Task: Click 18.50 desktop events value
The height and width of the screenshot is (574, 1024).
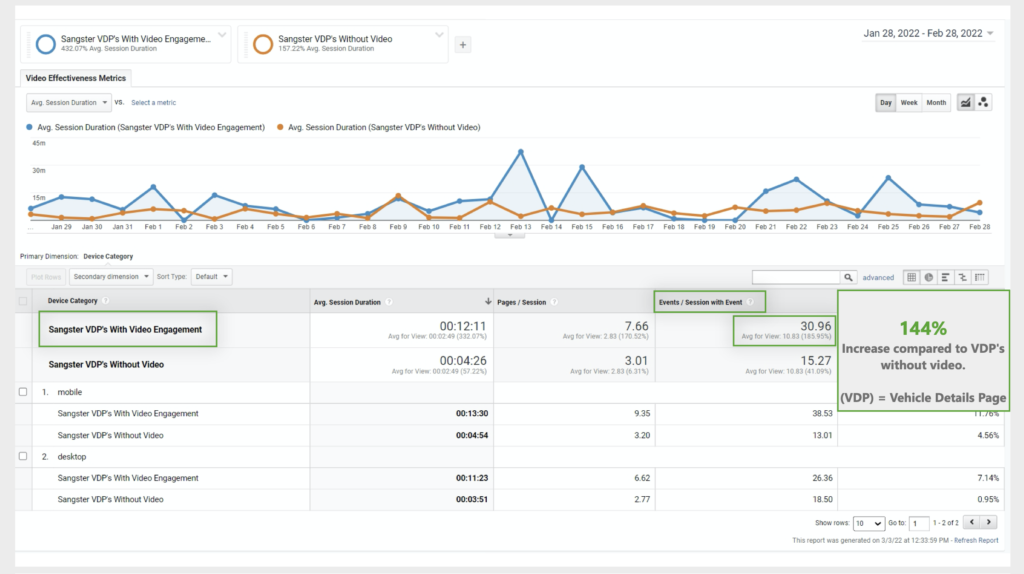Action: pos(822,500)
